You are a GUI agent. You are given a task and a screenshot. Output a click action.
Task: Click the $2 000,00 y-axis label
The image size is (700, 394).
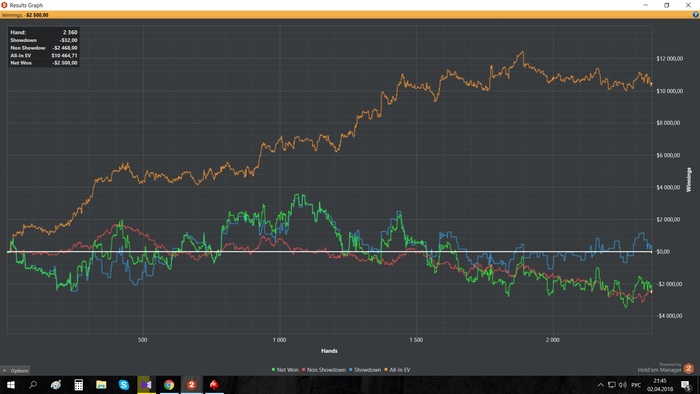click(668, 219)
